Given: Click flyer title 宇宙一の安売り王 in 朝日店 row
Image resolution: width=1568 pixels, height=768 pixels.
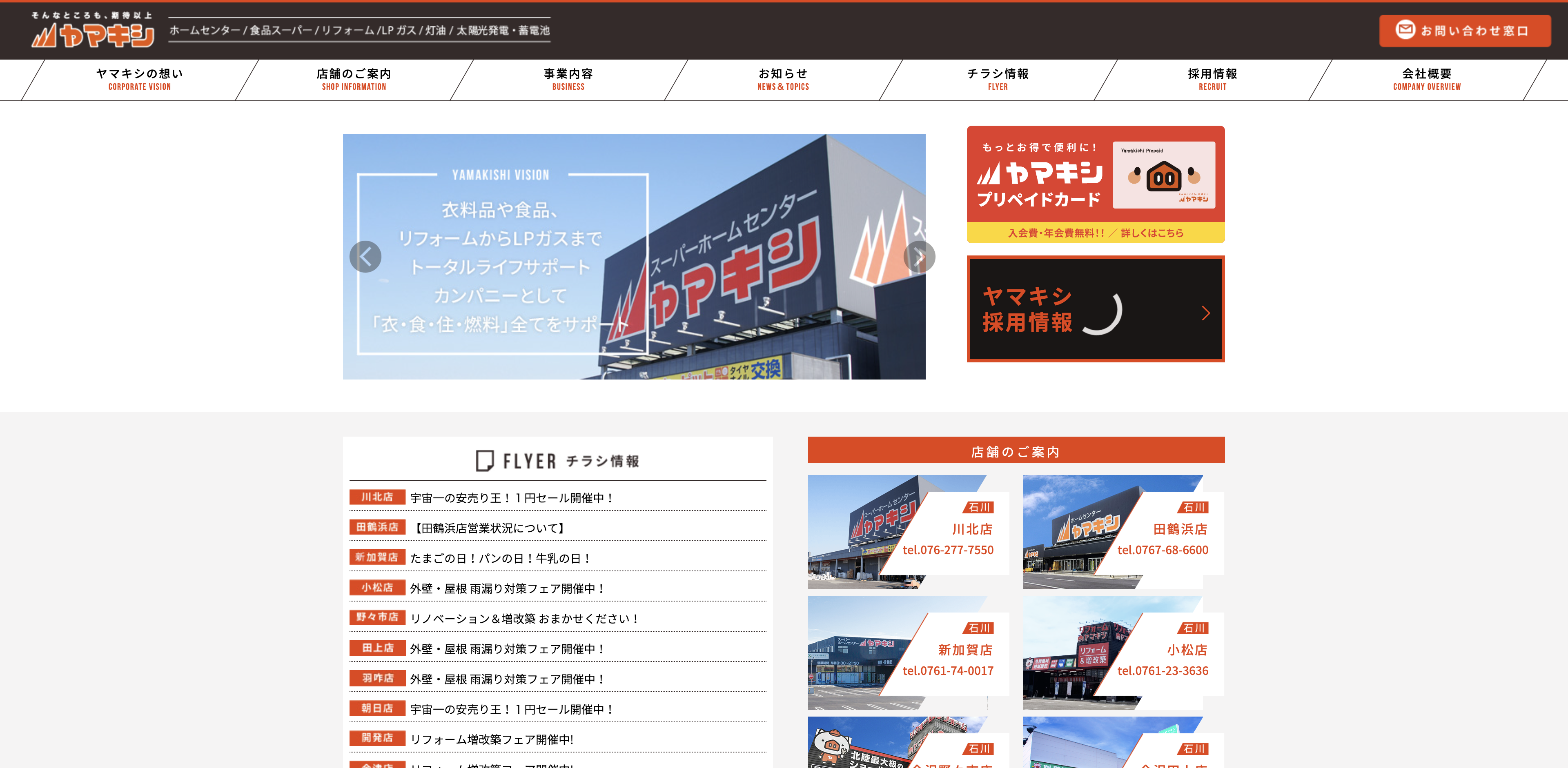Looking at the screenshot, I should tap(511, 709).
